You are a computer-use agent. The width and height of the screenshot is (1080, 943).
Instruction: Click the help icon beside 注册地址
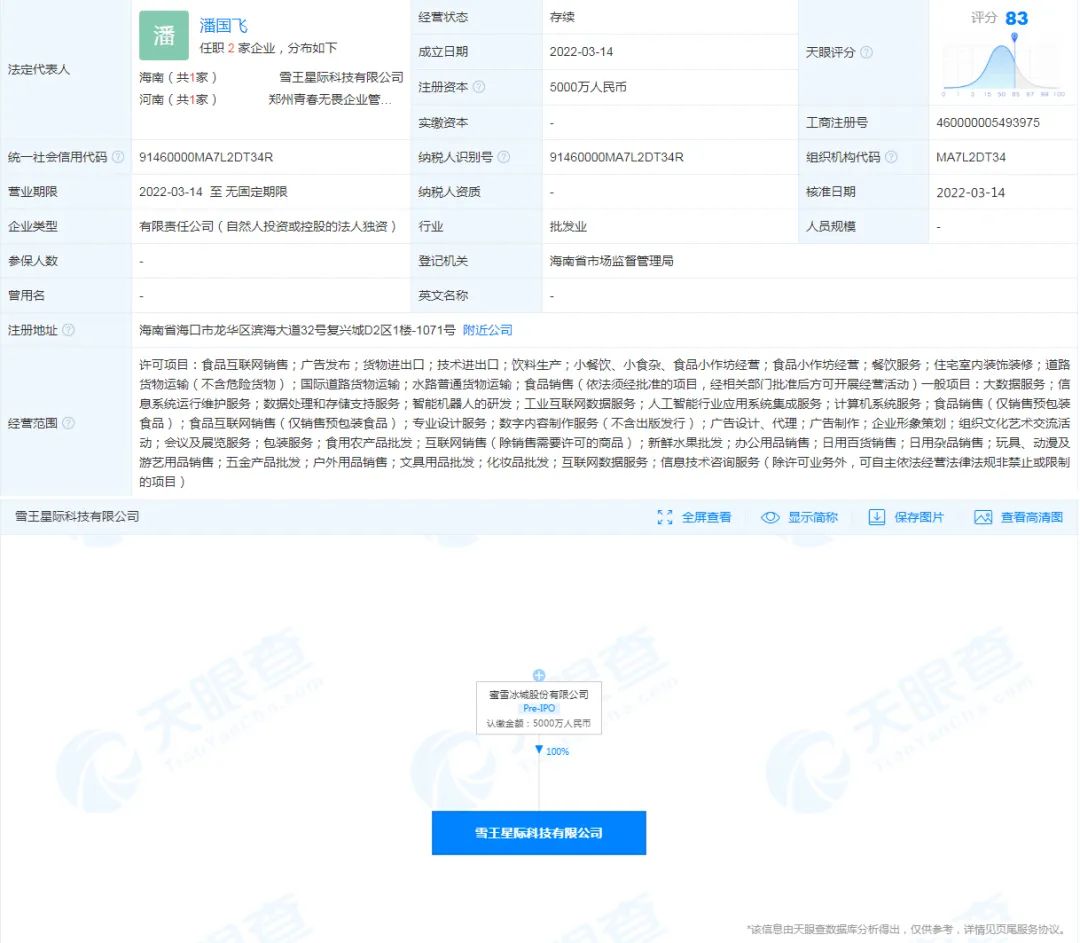(68, 330)
